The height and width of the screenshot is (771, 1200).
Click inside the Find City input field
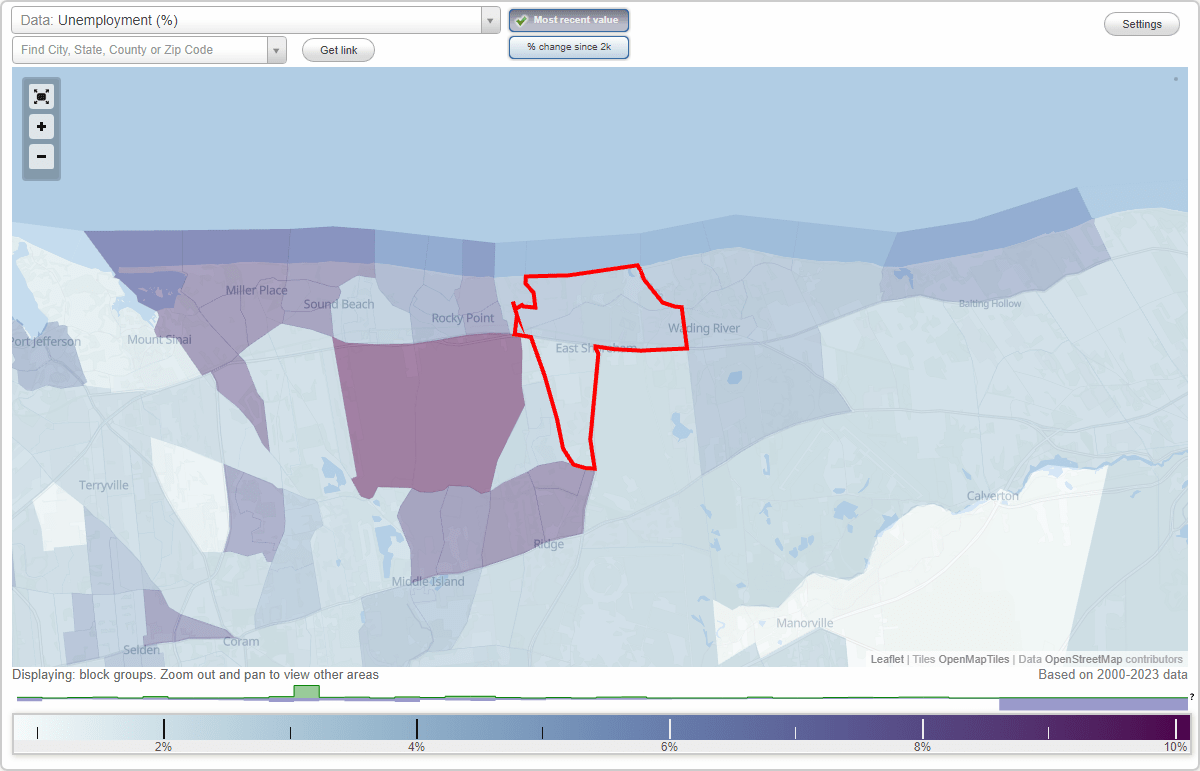coord(140,49)
